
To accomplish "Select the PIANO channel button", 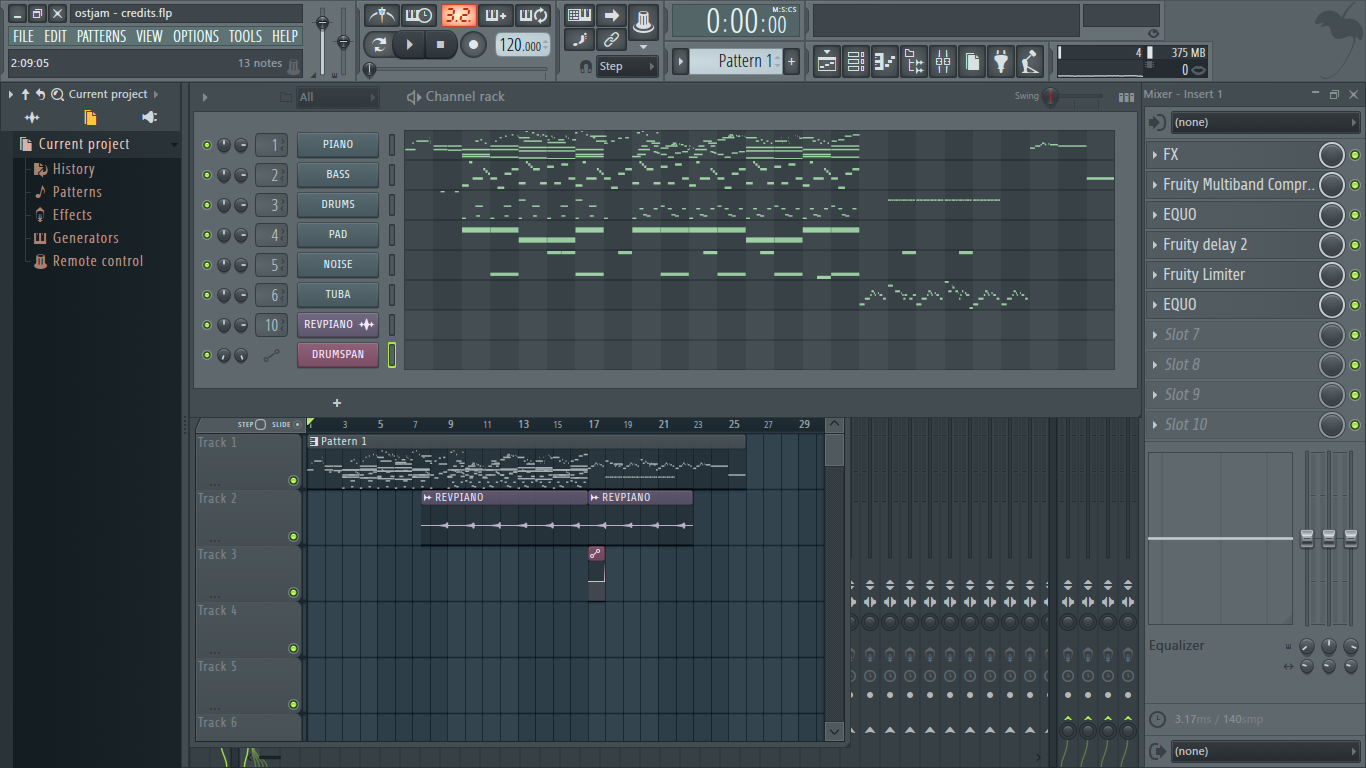I will point(338,145).
